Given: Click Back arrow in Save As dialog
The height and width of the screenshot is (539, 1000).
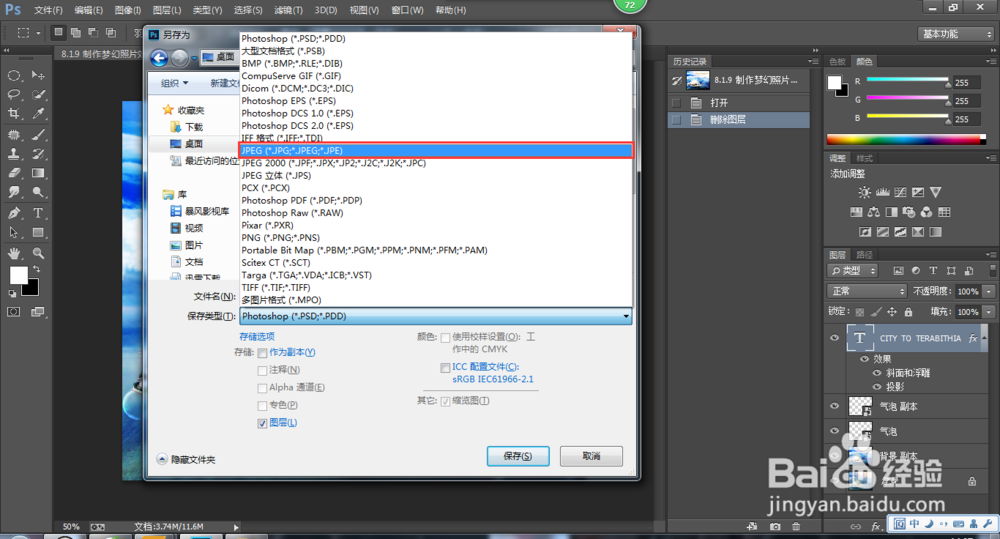Looking at the screenshot, I should [159, 58].
